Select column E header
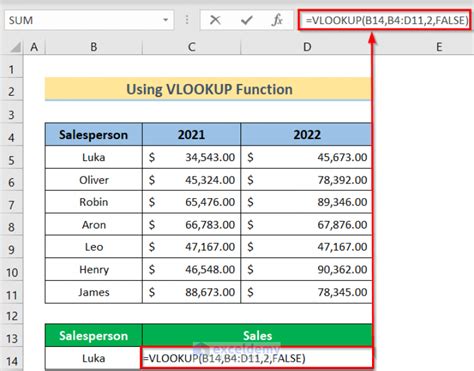This screenshot has width=474, height=371. [439, 47]
